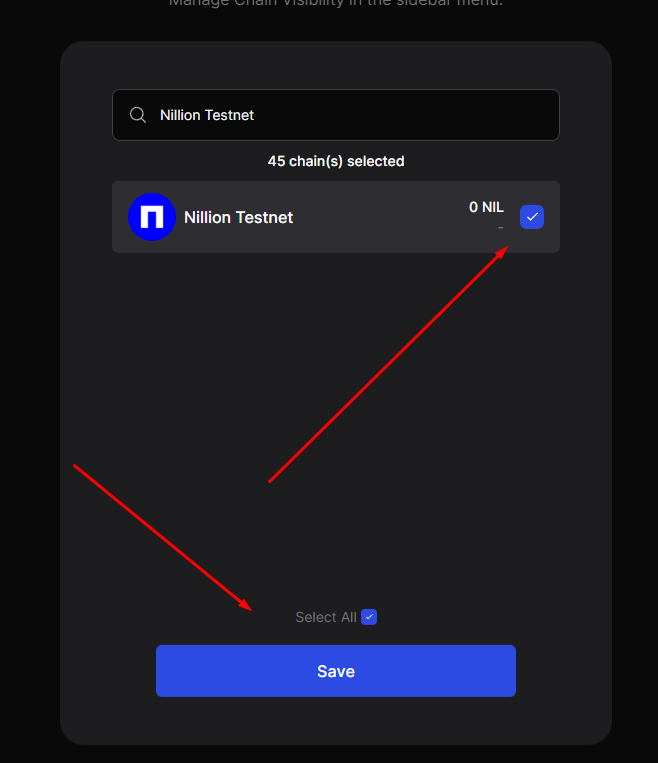Click the 0 NIL balance amount
The width and height of the screenshot is (658, 763).
(x=486, y=207)
